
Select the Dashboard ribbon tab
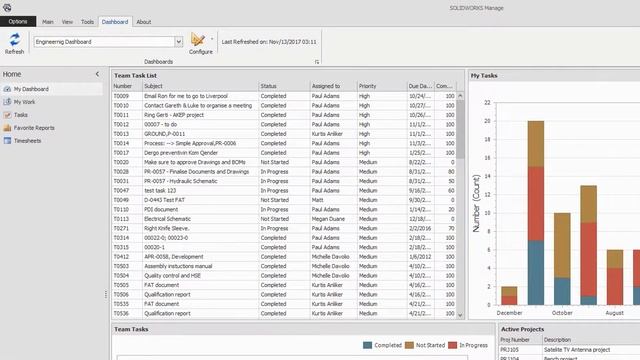(115, 22)
